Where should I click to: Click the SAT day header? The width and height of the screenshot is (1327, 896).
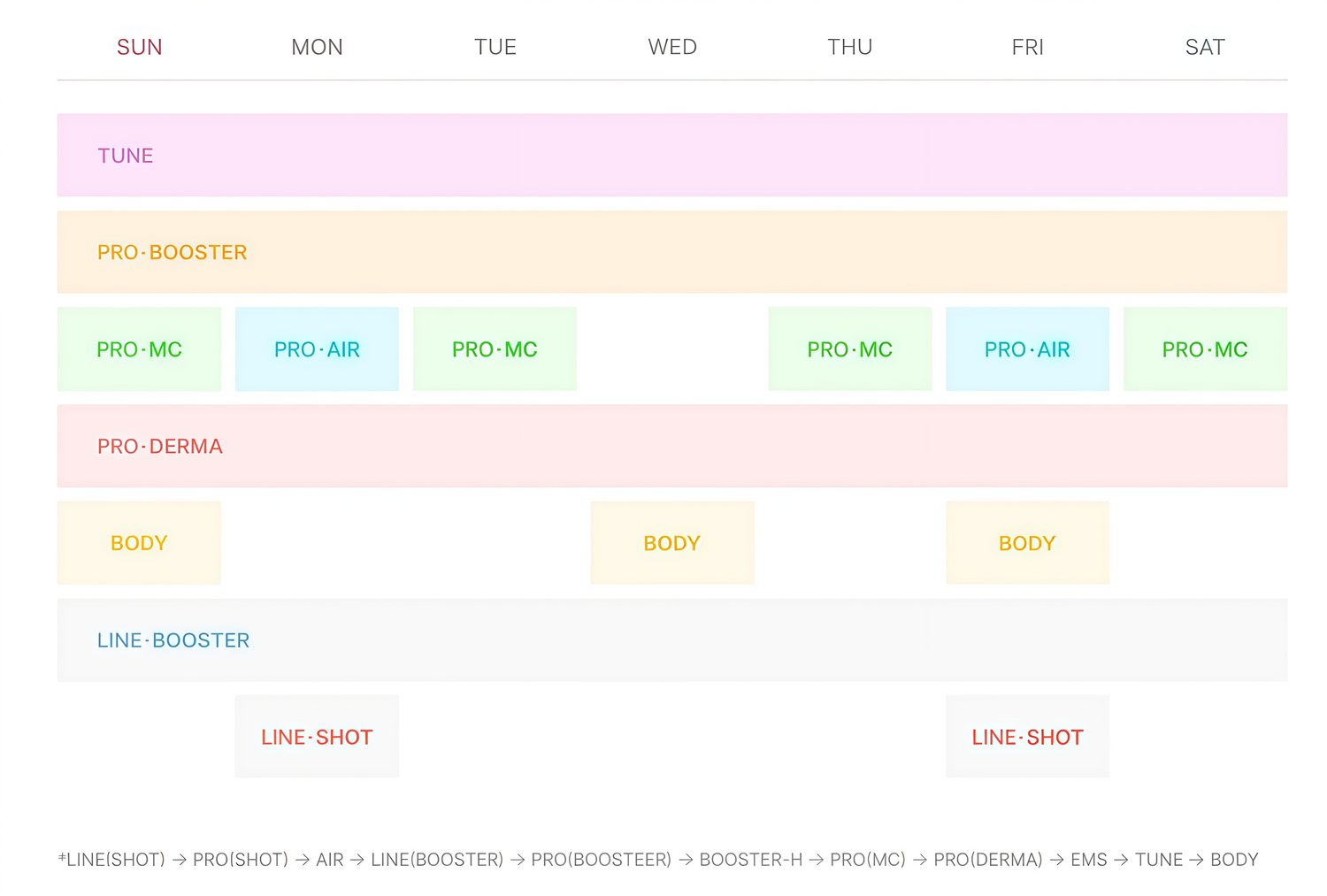1205,47
